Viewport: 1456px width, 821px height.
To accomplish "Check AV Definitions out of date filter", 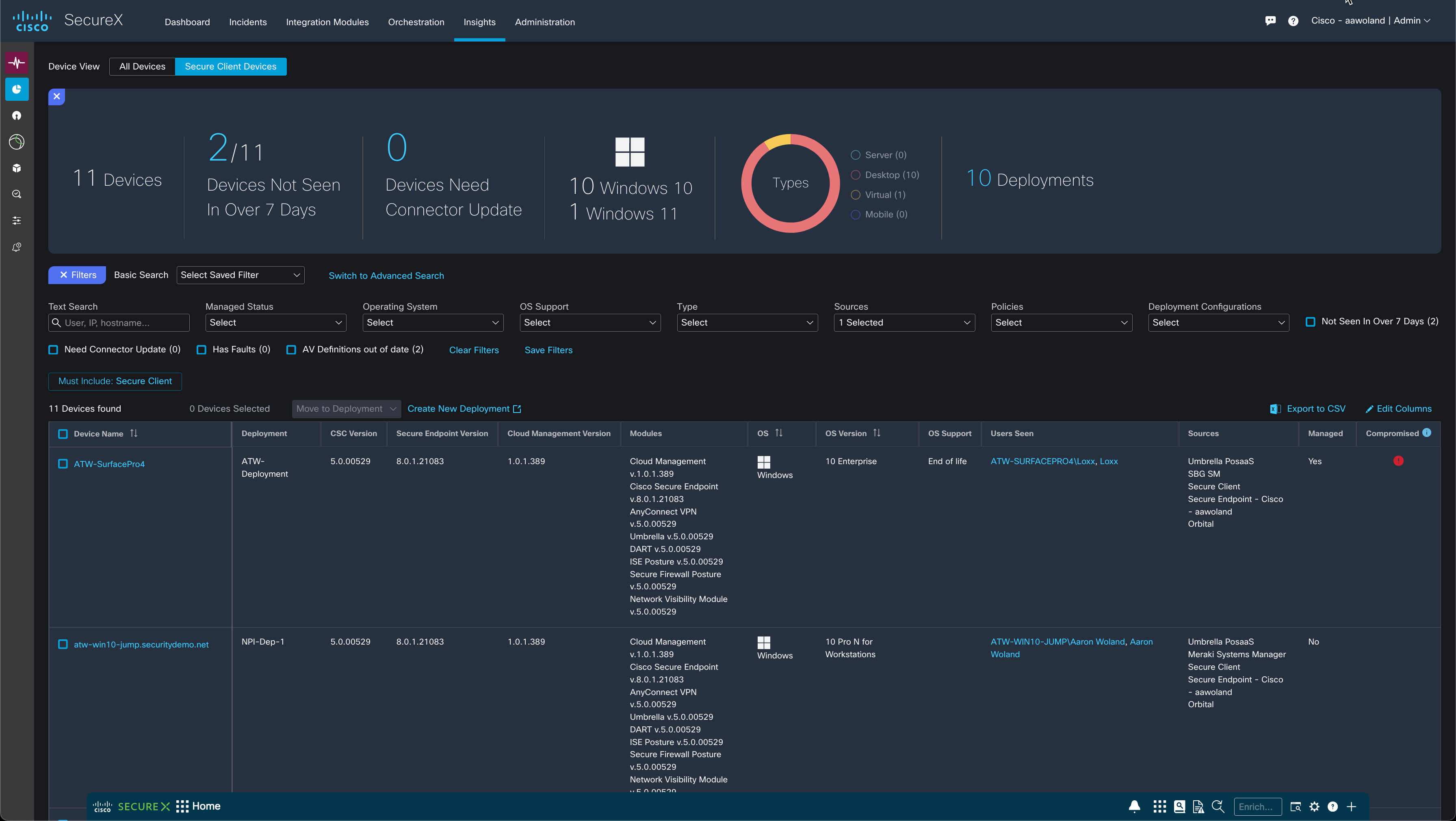I will pos(291,350).
